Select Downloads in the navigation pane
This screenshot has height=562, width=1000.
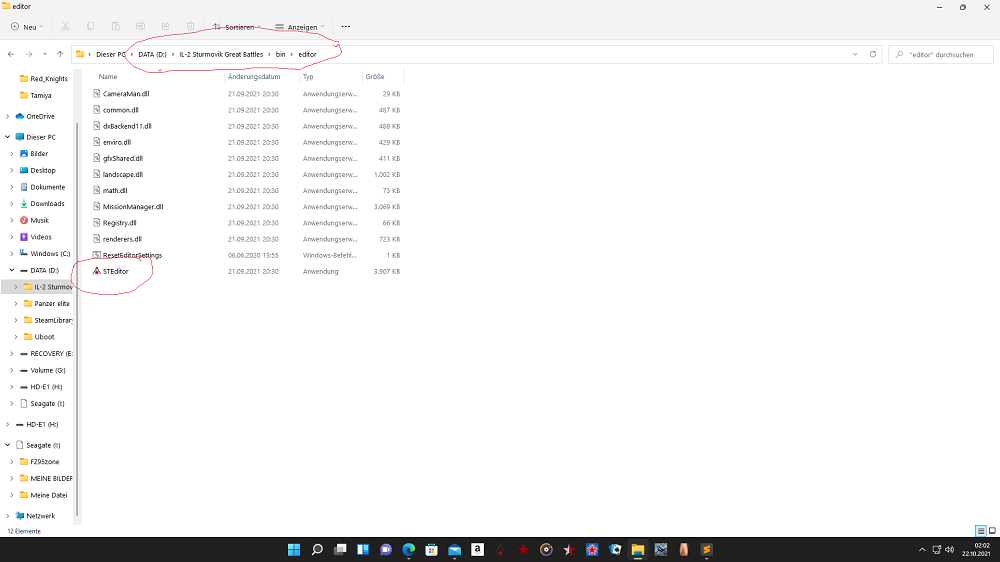(x=47, y=203)
